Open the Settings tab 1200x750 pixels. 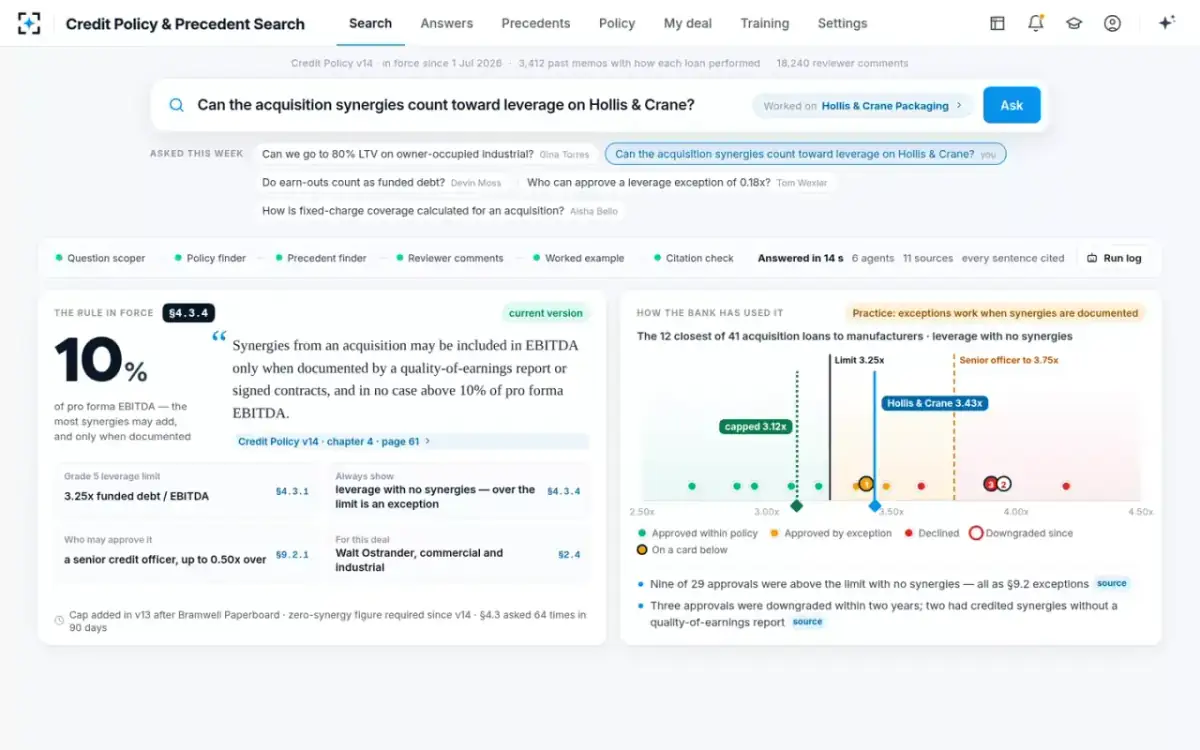point(843,23)
